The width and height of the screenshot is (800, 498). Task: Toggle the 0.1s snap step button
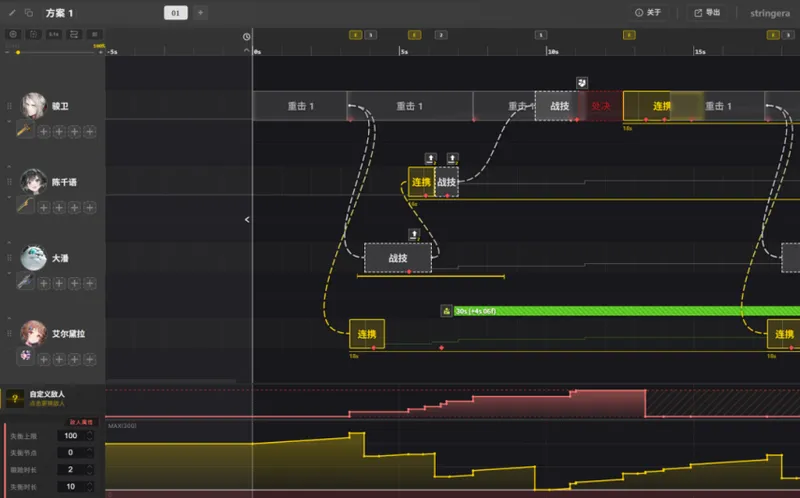click(x=53, y=34)
